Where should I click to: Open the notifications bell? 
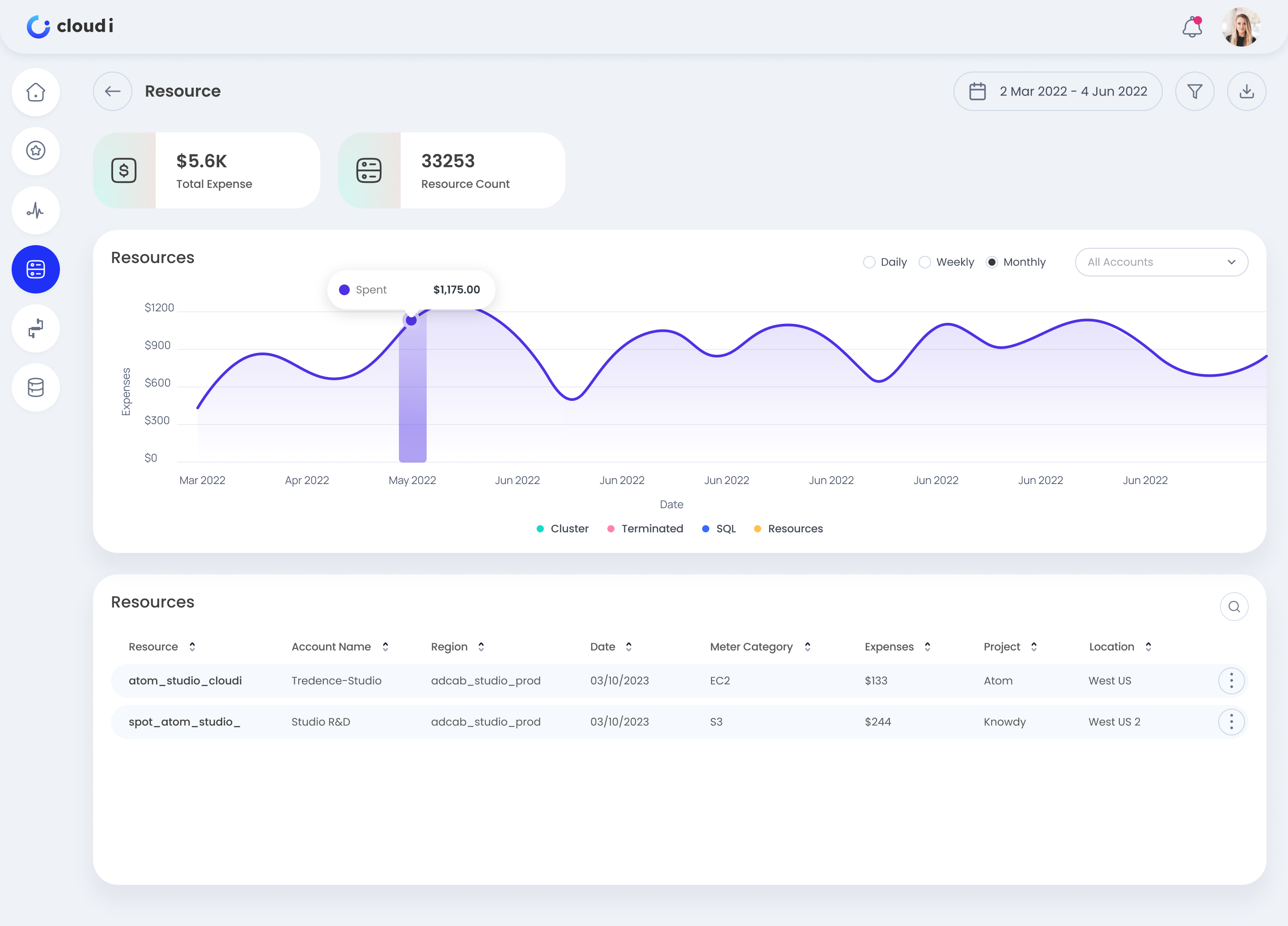click(x=1192, y=27)
